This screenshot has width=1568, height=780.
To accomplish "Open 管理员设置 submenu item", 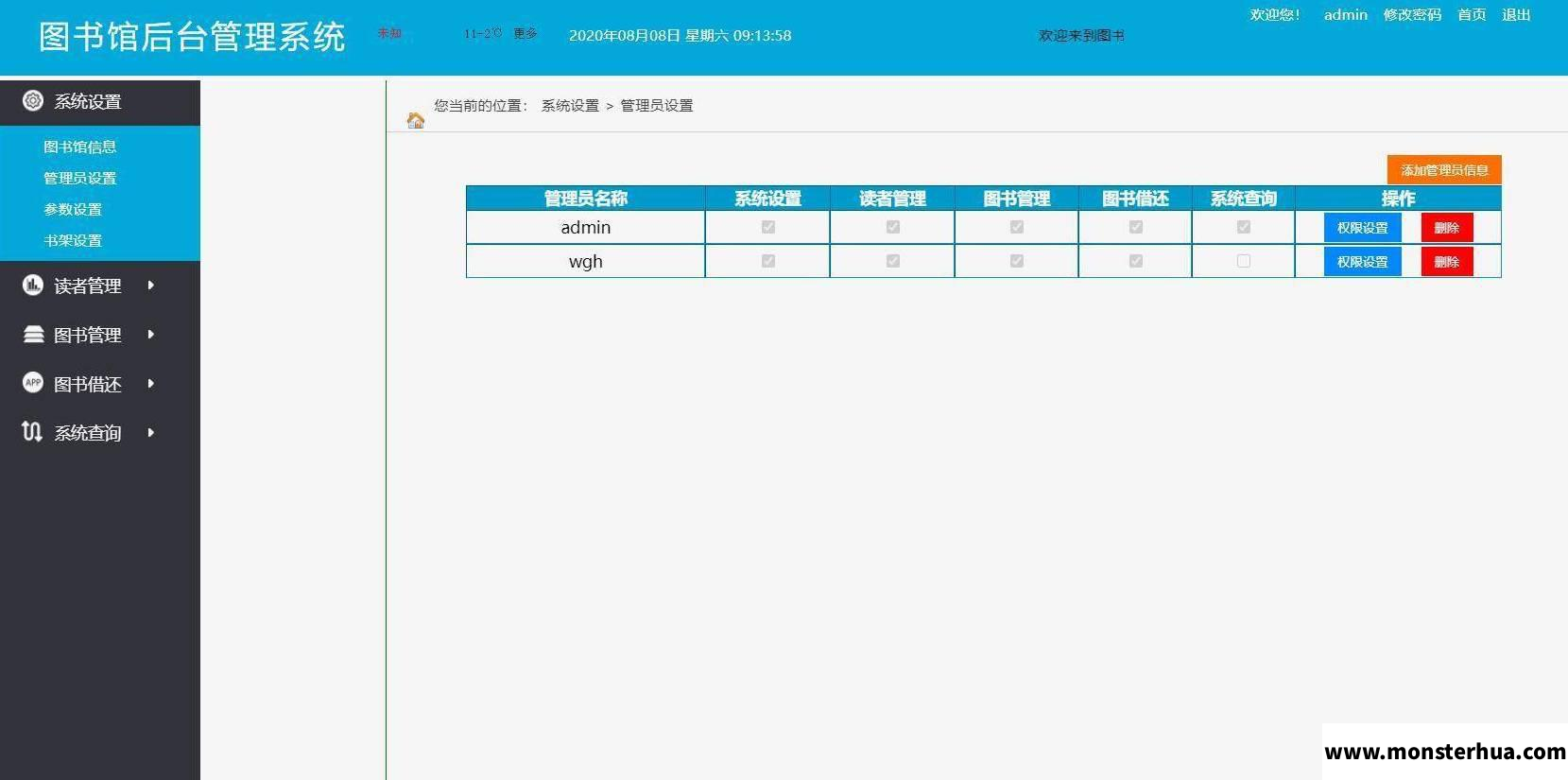I will pos(80,178).
